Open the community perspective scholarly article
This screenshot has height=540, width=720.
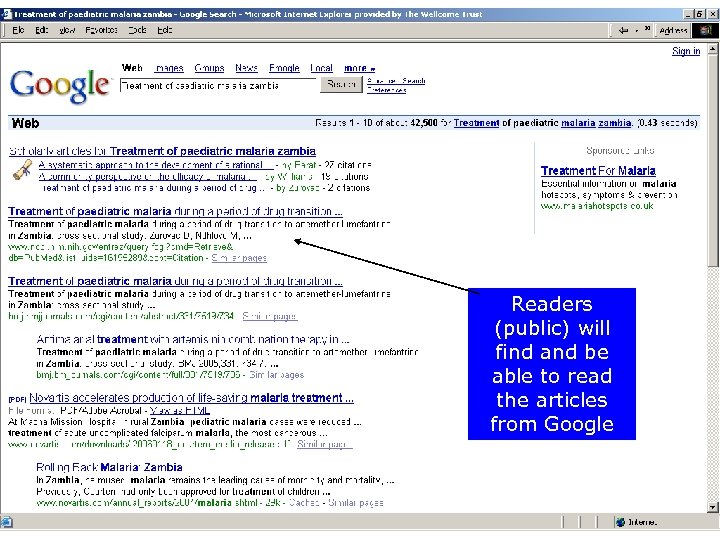(x=147, y=177)
